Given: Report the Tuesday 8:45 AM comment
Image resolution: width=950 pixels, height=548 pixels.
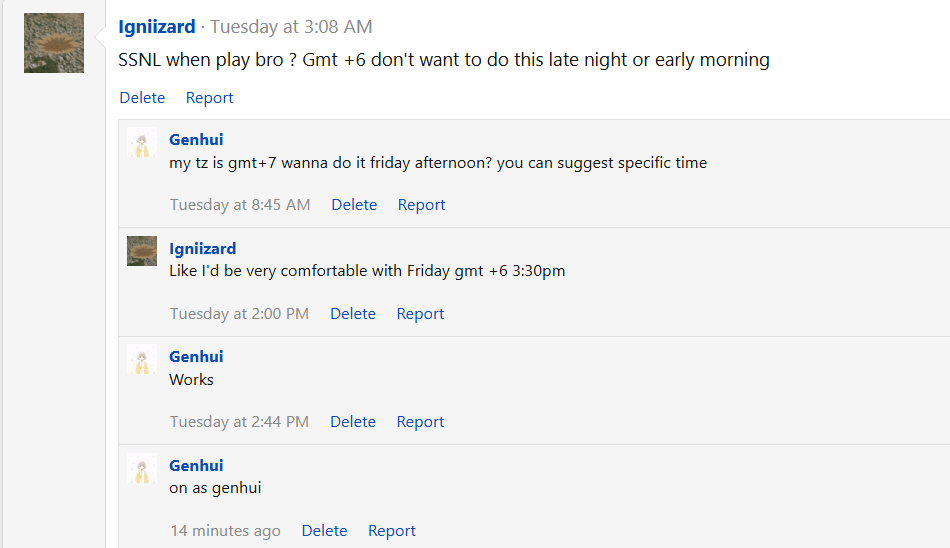Looking at the screenshot, I should point(421,205).
